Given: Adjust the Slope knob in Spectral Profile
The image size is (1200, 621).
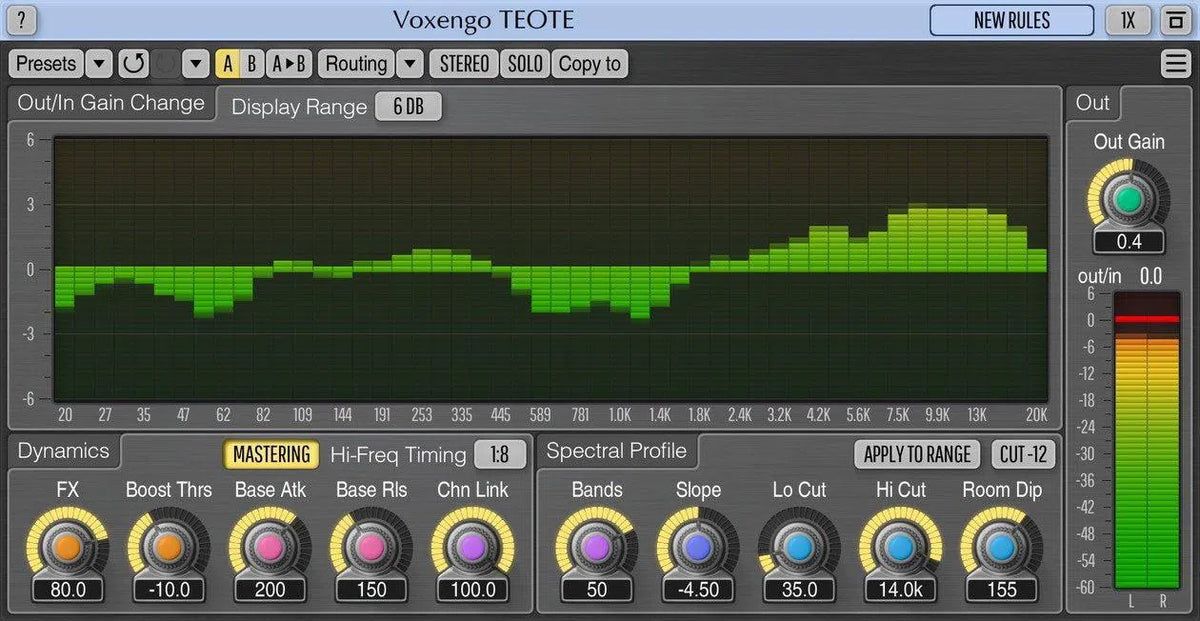Looking at the screenshot, I should [x=697, y=549].
